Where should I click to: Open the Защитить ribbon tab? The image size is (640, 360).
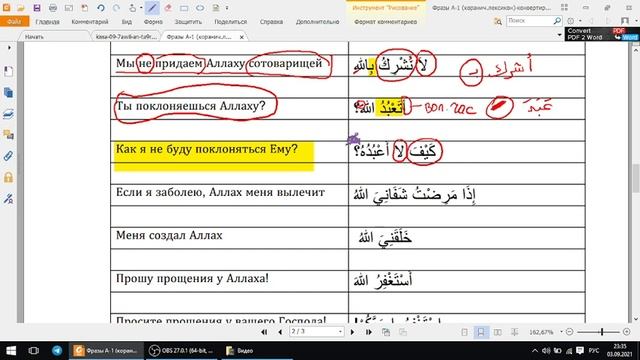pos(188,22)
